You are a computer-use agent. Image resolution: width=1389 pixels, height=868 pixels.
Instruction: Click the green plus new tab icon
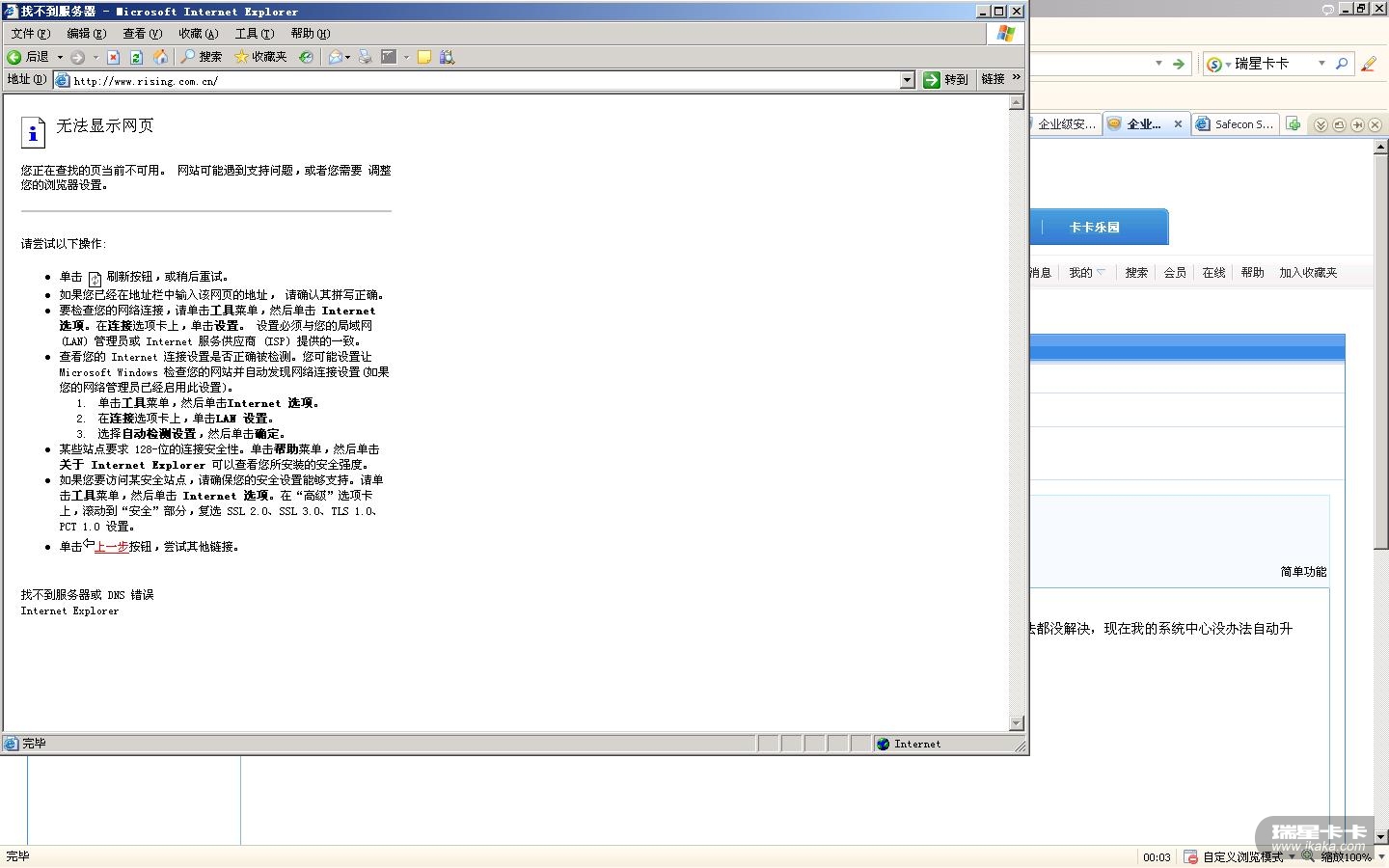1294,124
